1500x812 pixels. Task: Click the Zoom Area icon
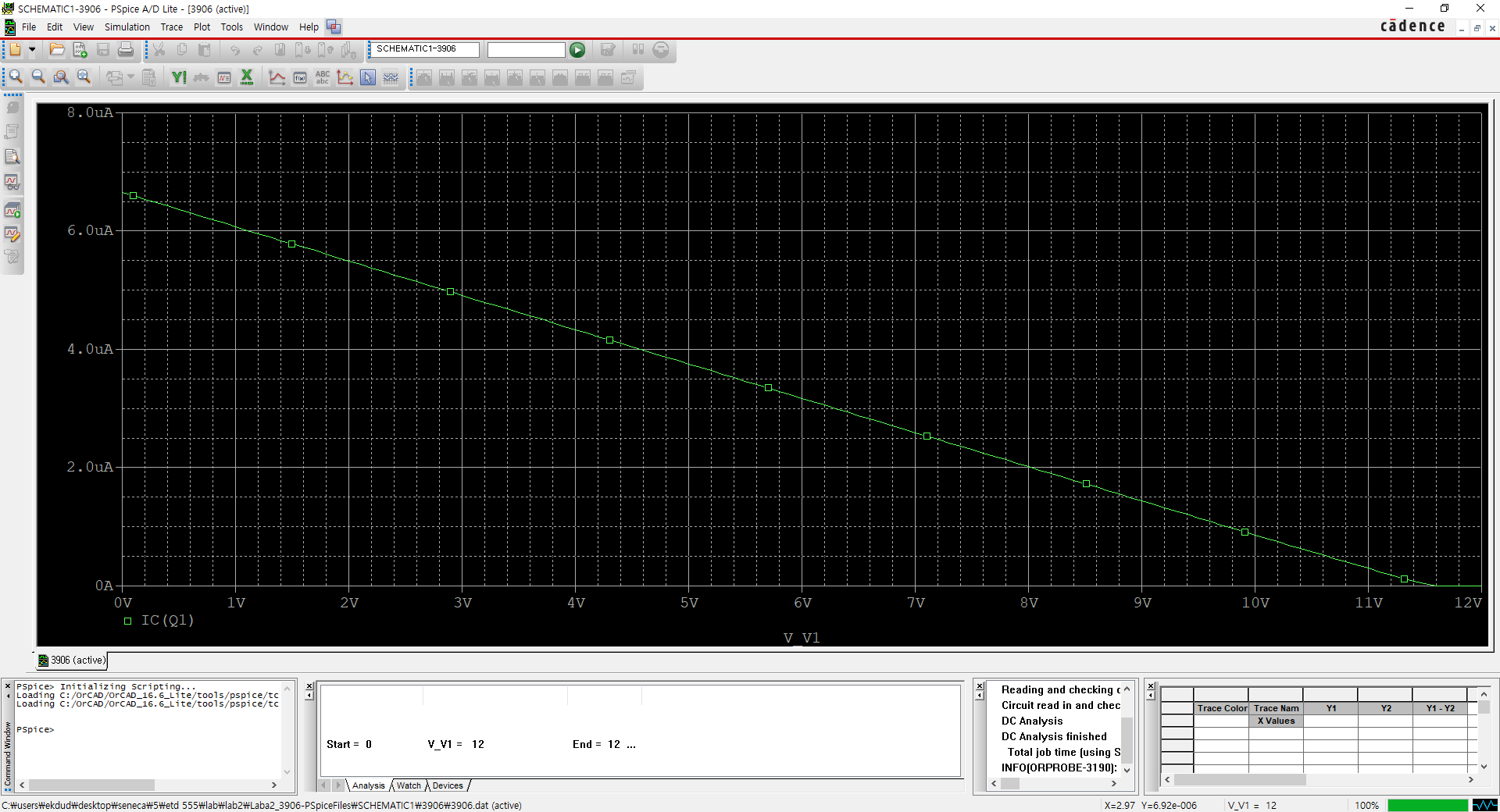[61, 77]
